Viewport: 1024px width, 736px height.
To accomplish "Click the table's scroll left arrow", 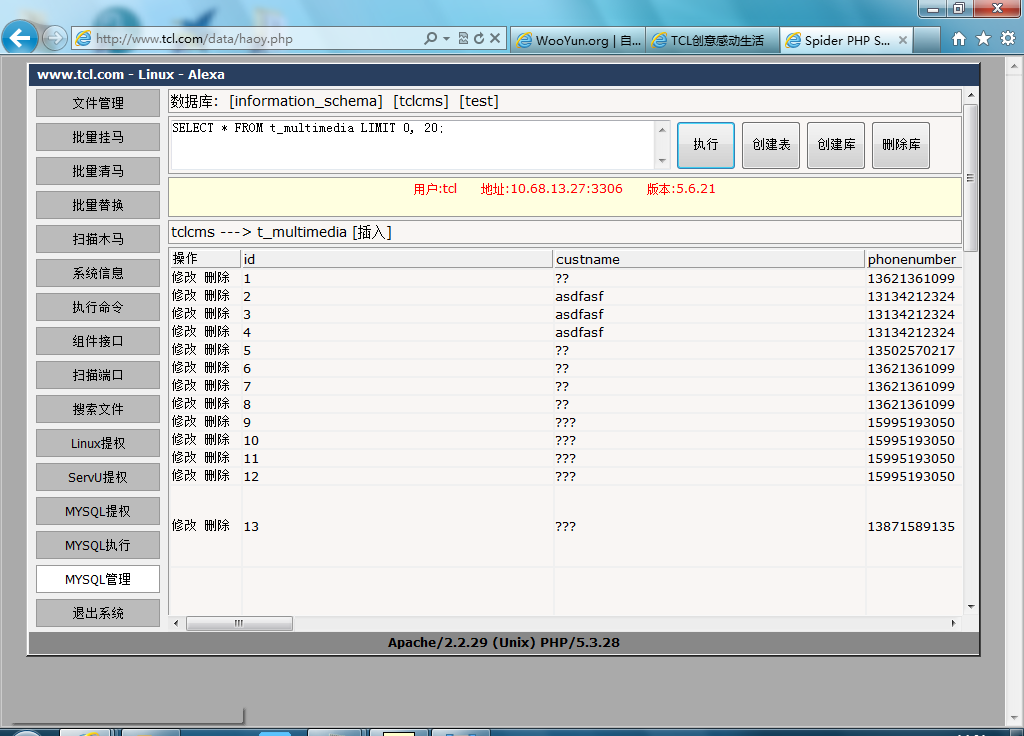I will tap(176, 624).
